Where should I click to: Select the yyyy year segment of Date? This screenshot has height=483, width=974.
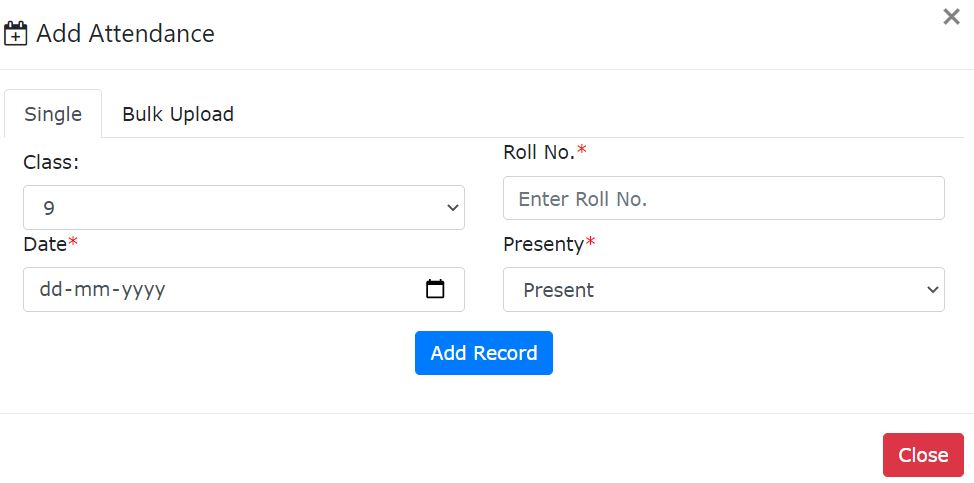click(140, 290)
